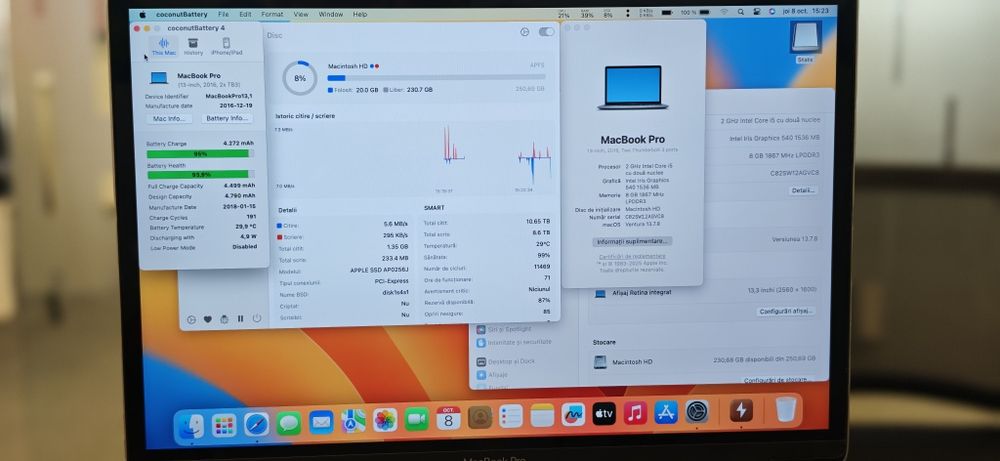Click the APPLE SSD AP0256J model value
The image size is (1000, 461).
coord(379,270)
